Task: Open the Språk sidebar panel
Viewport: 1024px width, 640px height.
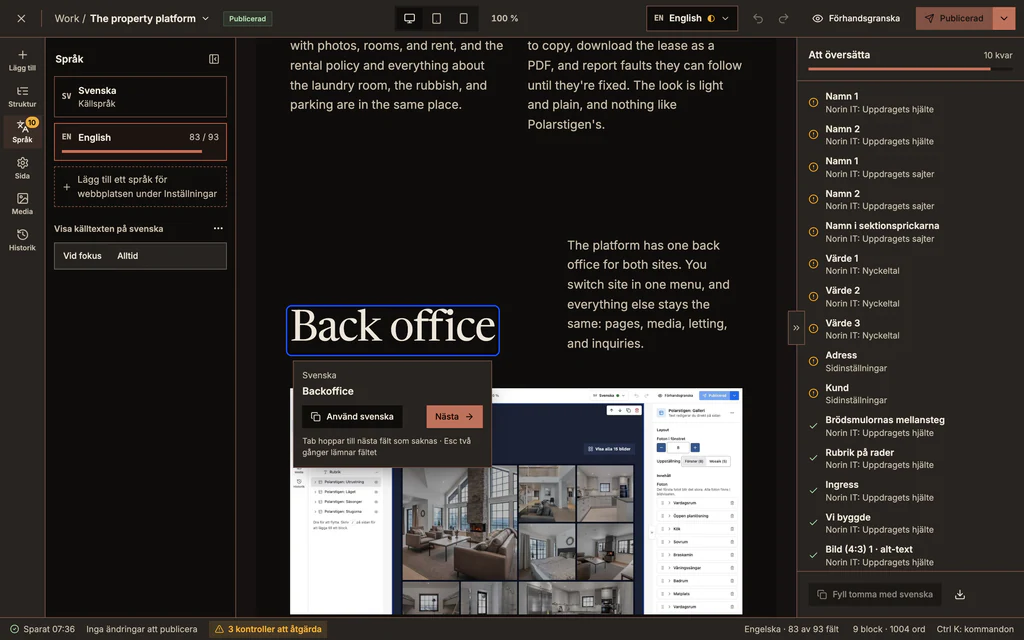Action: click(22, 131)
